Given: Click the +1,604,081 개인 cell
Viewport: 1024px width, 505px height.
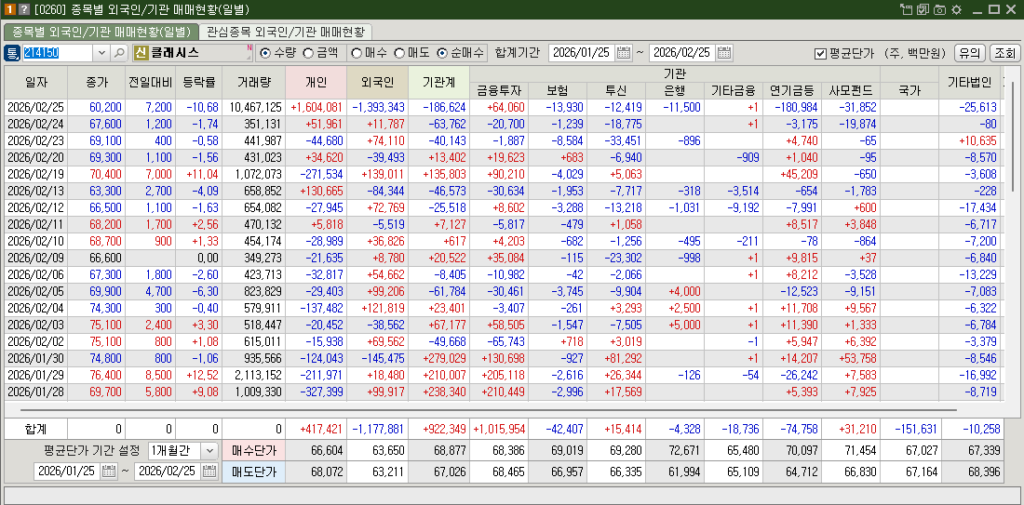Looking at the screenshot, I should click(316, 107).
